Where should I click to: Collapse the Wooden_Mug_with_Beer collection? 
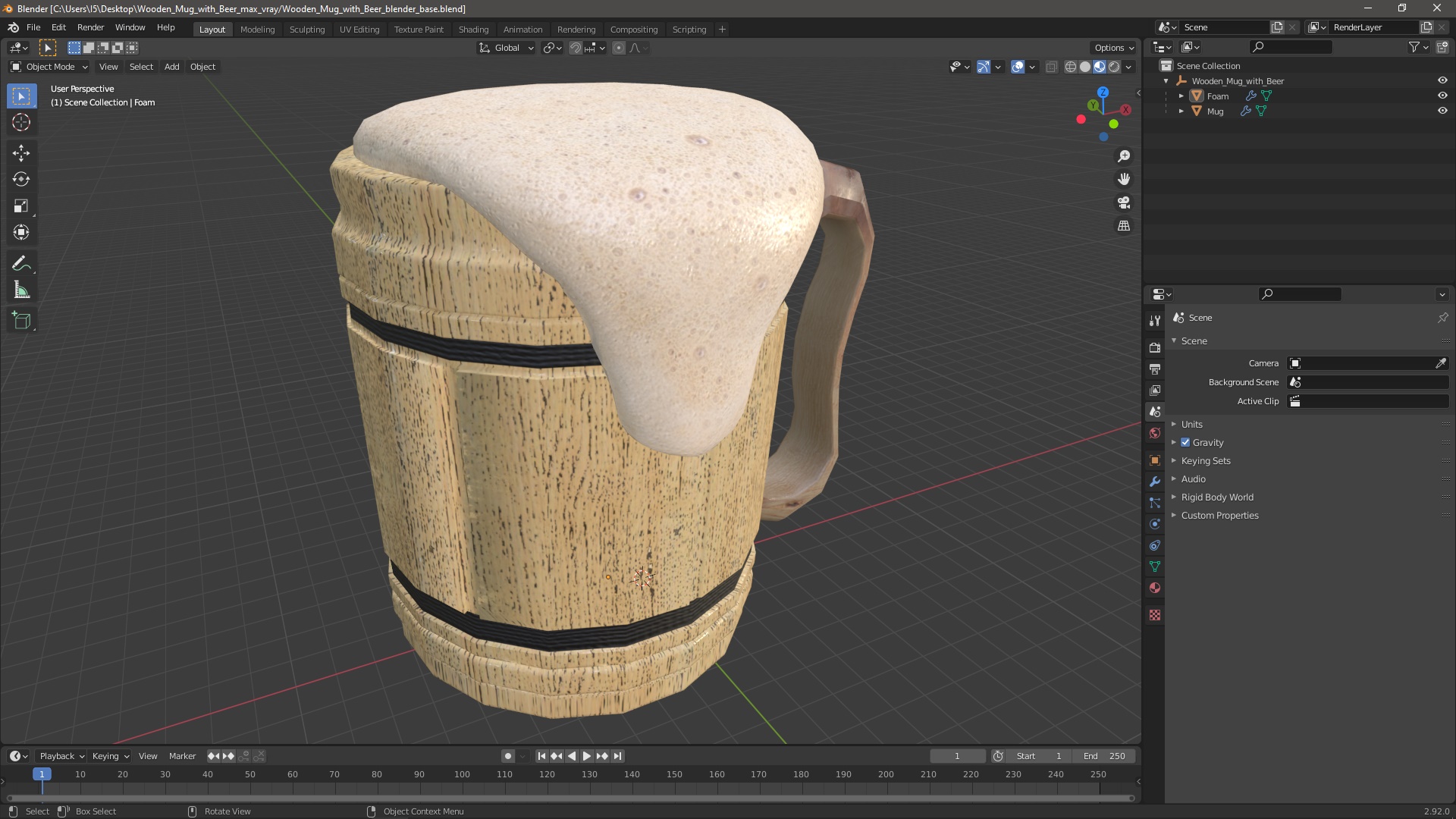click(1166, 80)
